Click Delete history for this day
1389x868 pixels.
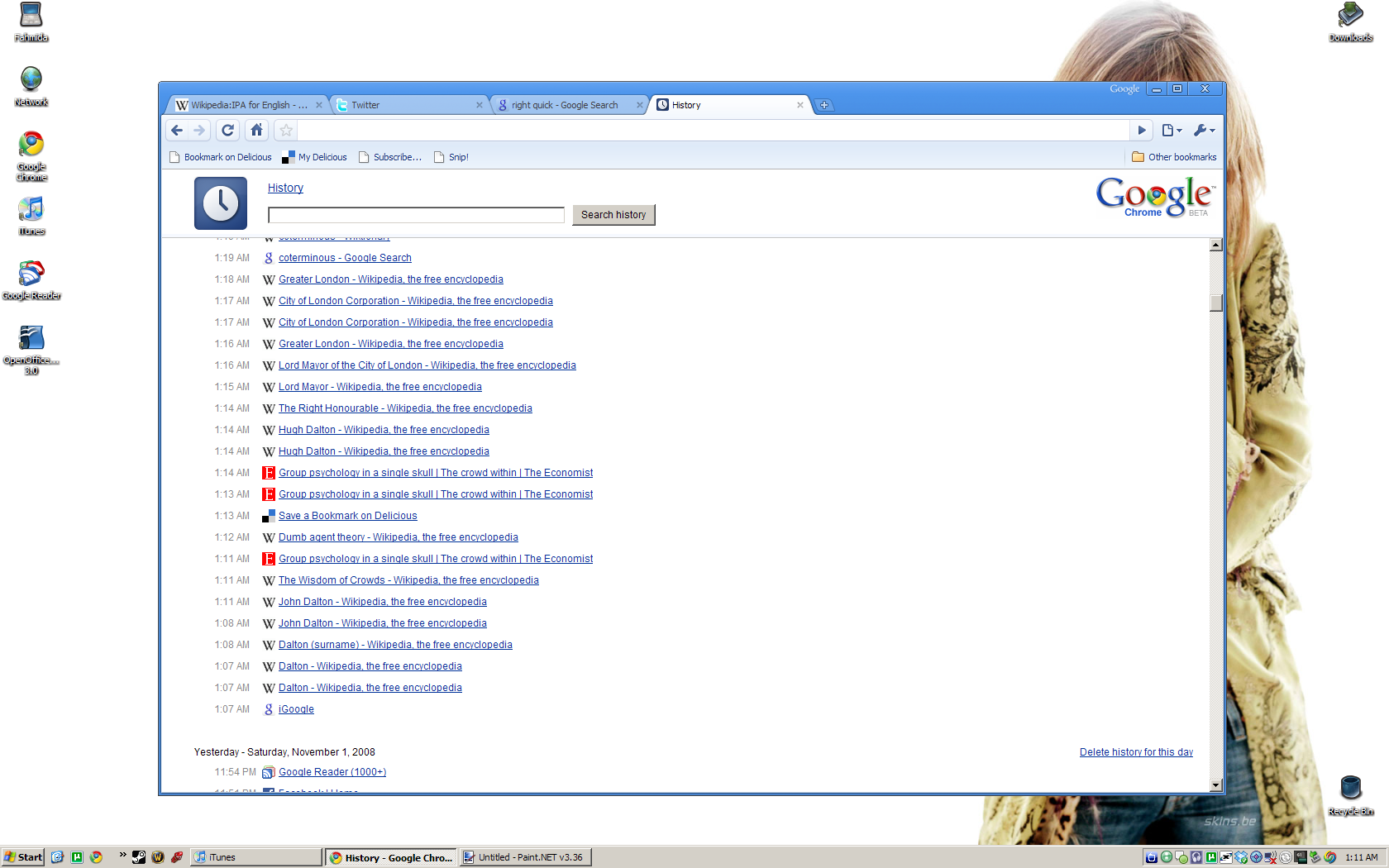(x=1136, y=752)
